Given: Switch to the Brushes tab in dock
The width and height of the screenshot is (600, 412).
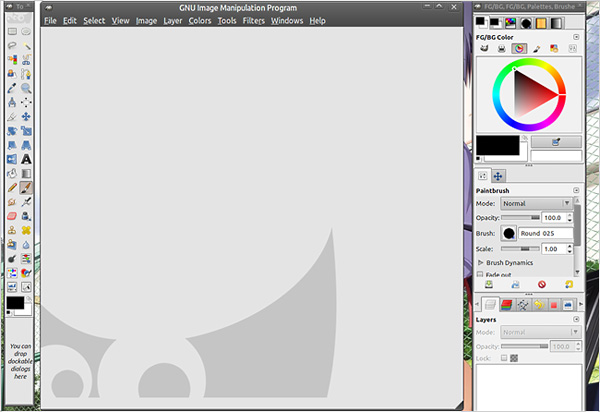Looking at the screenshot, I should 525,23.
